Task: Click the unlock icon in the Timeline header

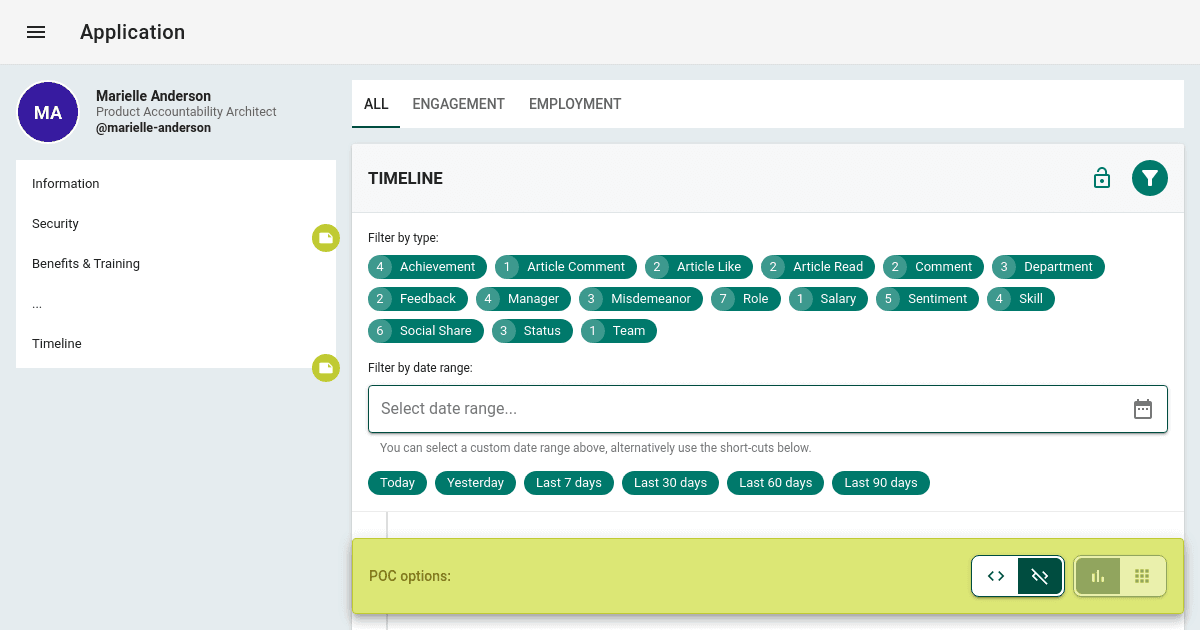Action: pos(1101,177)
